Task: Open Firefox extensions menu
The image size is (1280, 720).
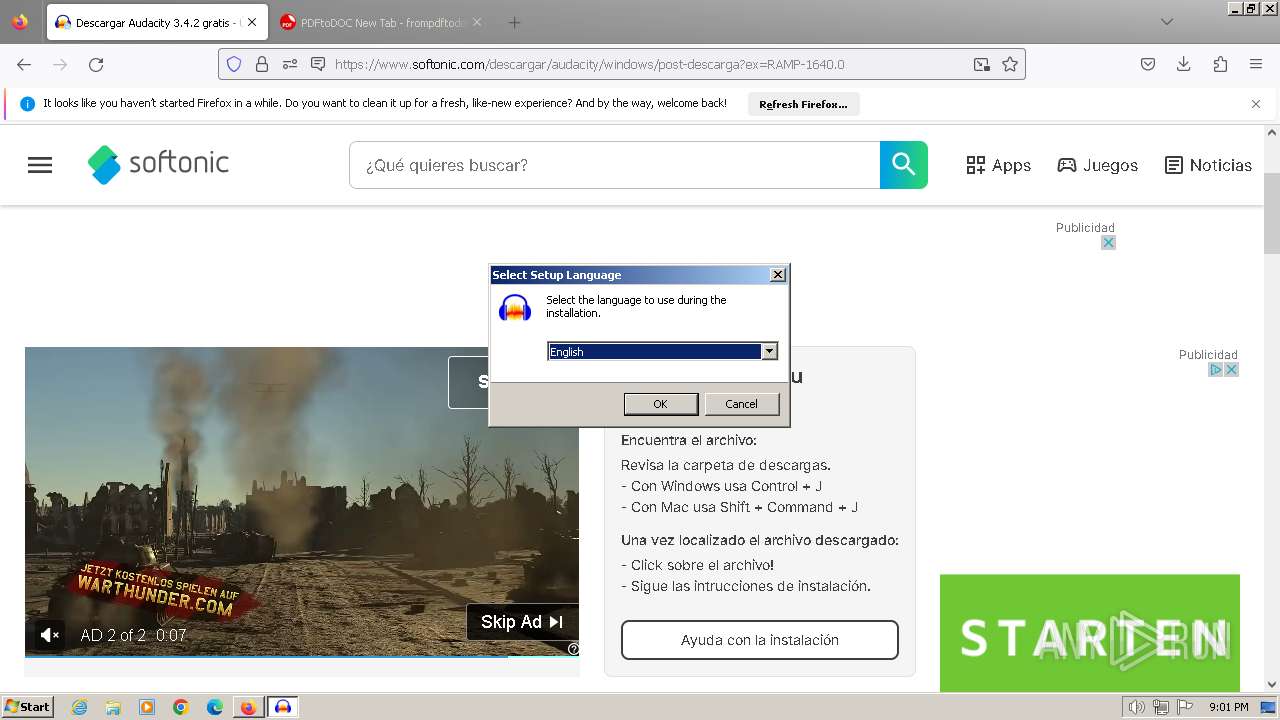Action: pos(1220,64)
